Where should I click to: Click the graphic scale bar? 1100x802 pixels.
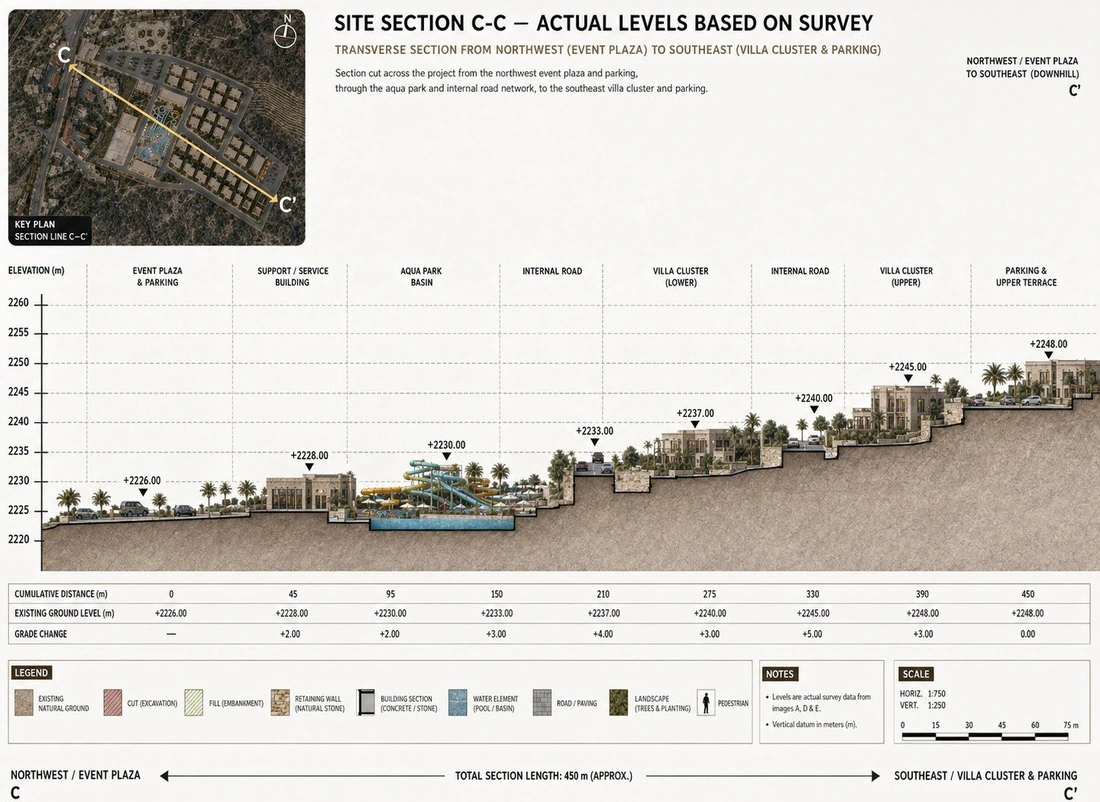click(x=984, y=736)
